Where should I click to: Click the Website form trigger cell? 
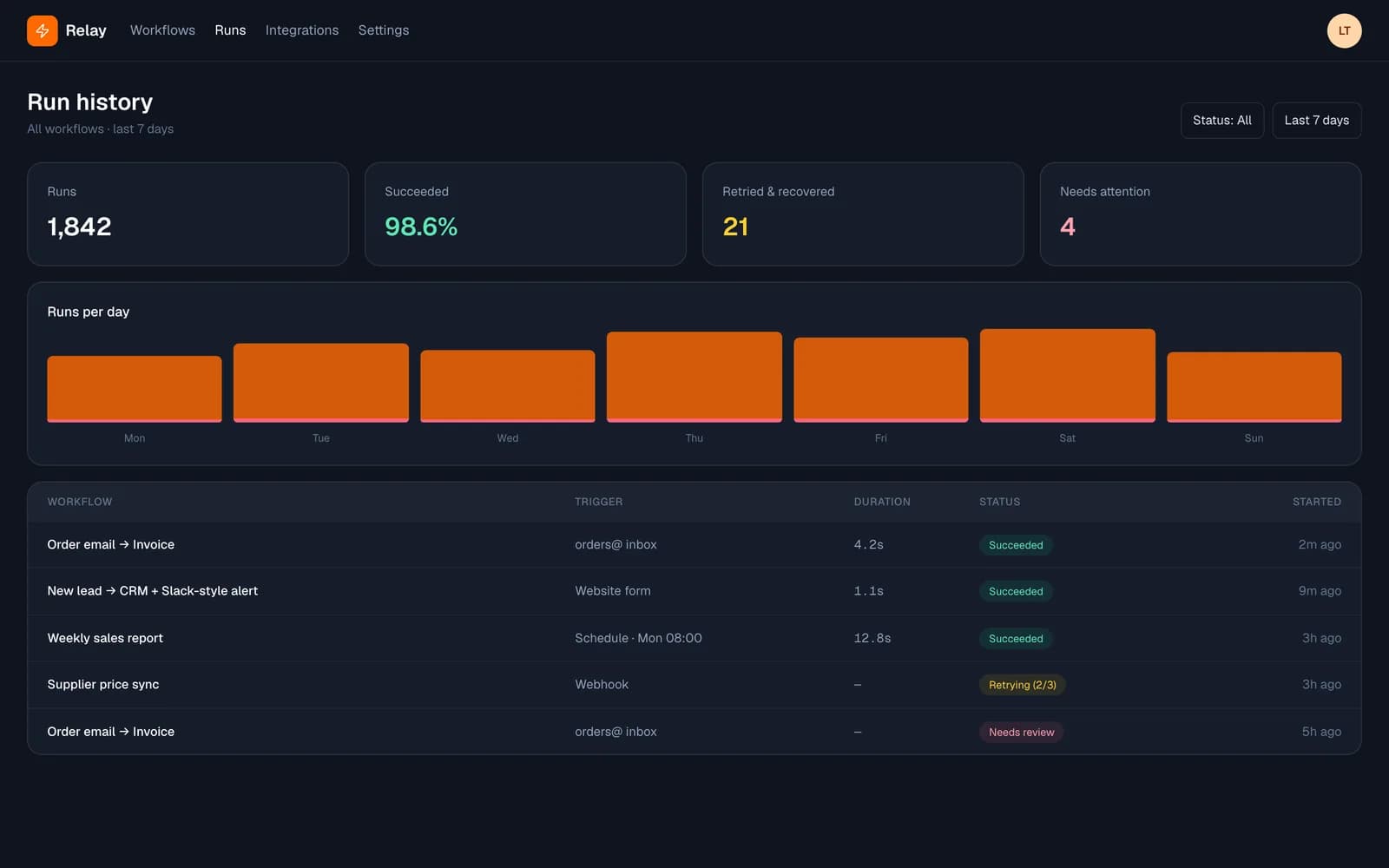pos(612,591)
